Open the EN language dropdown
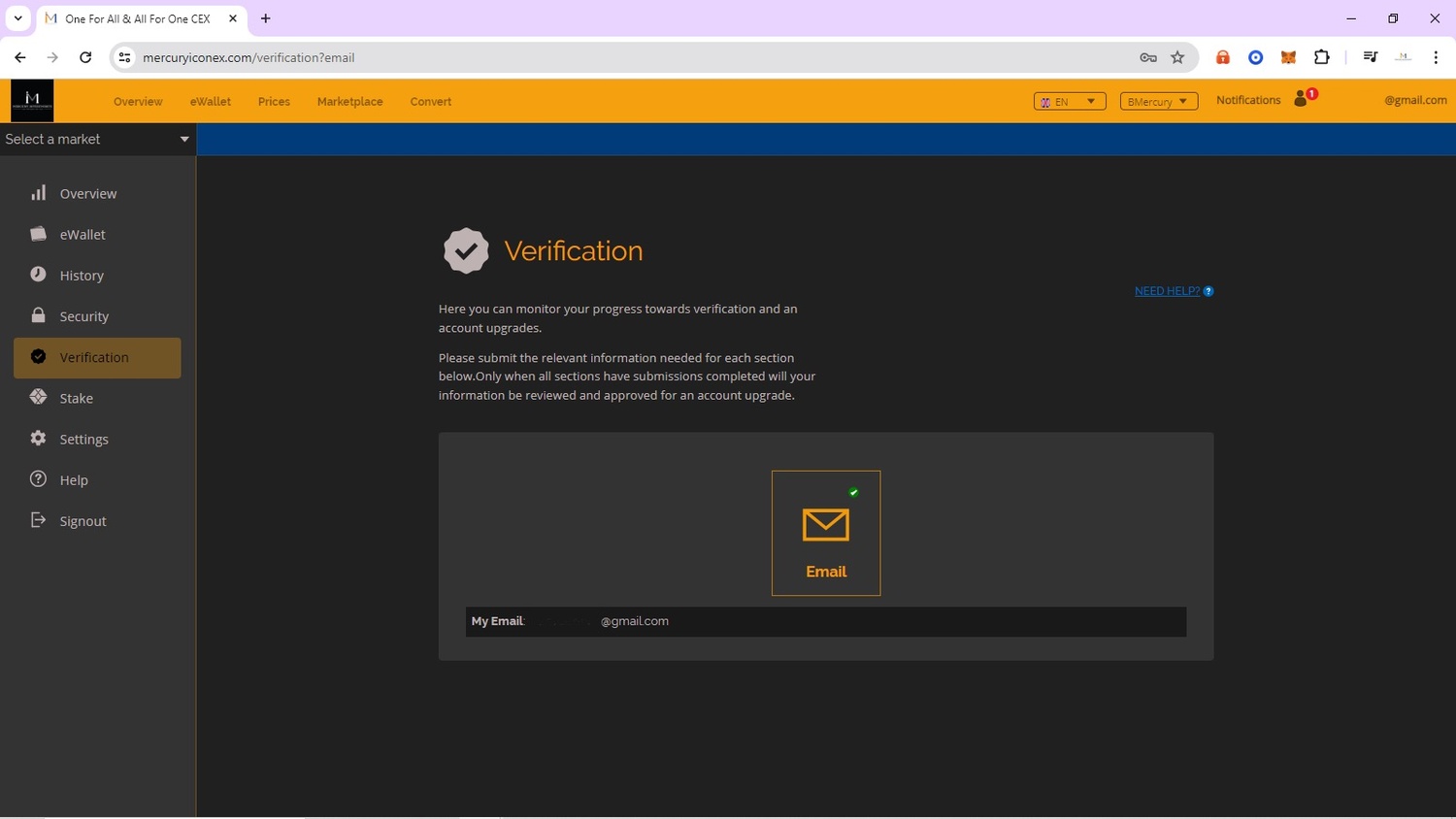 pyautogui.click(x=1070, y=101)
